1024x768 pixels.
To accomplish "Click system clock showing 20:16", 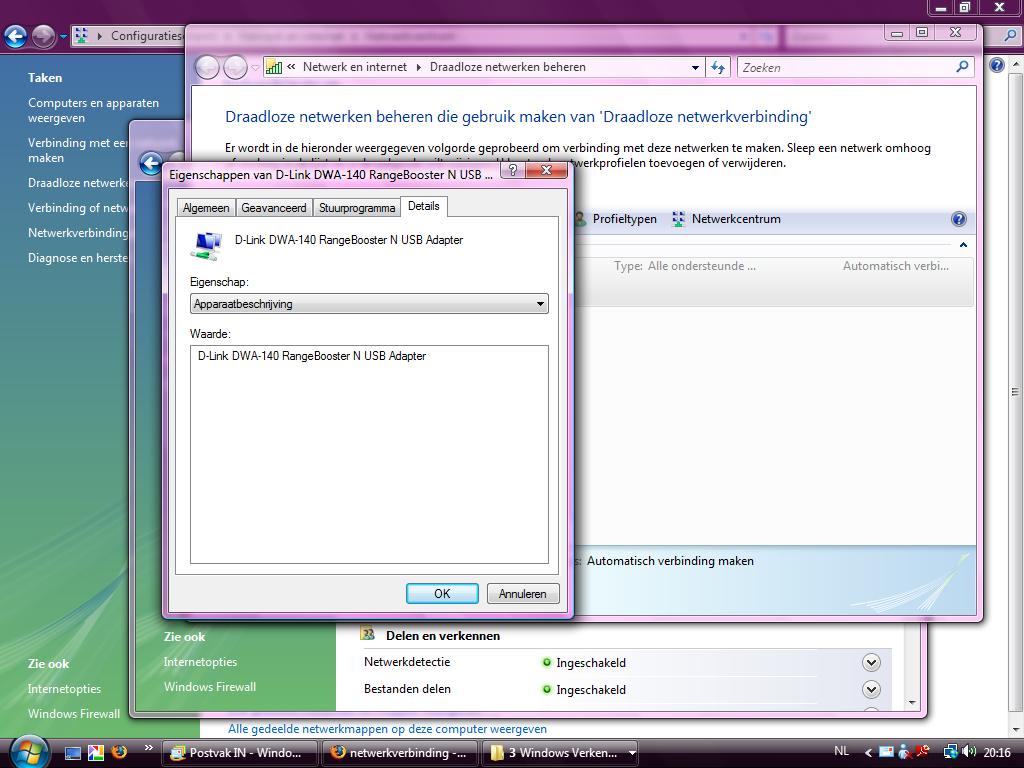I will tap(997, 752).
